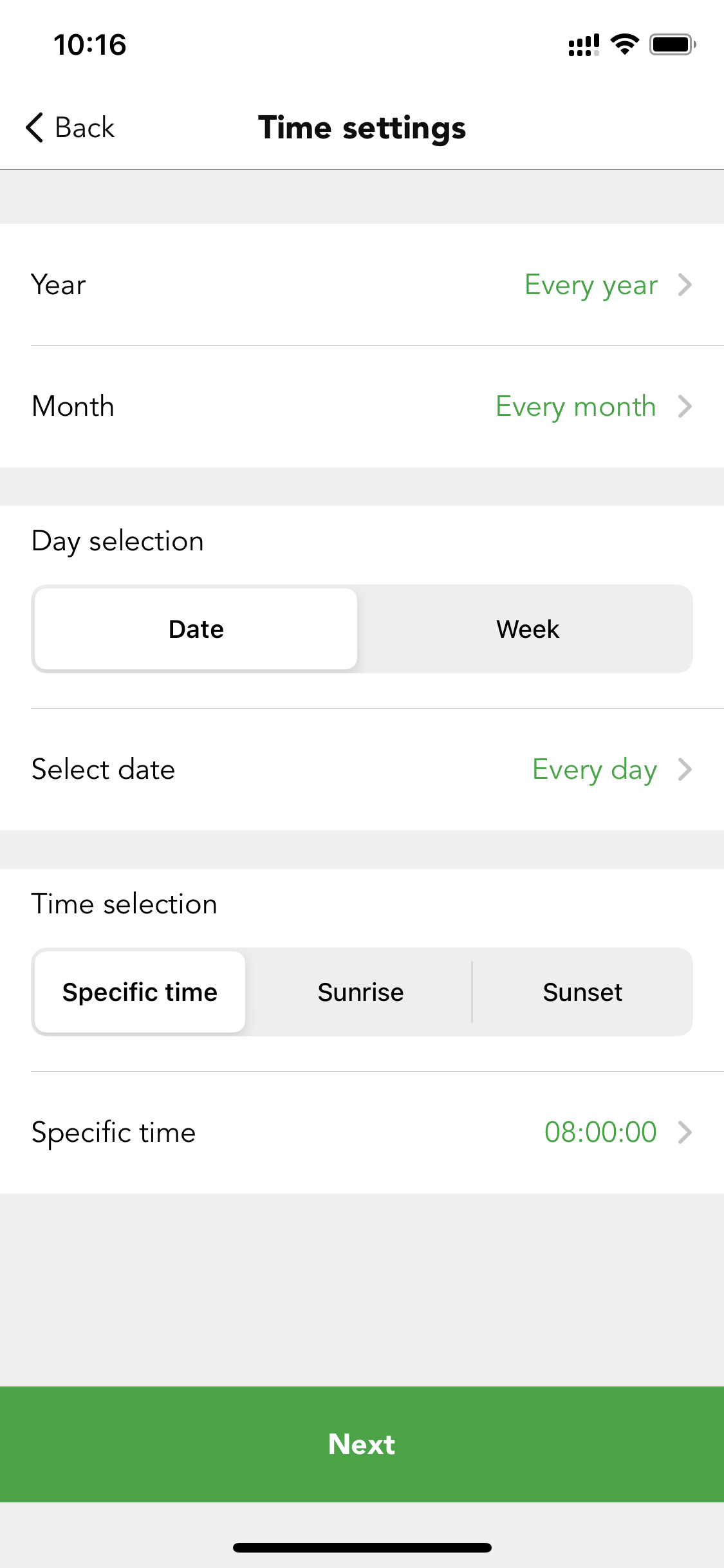Tap the back arrow chevron icon
Image resolution: width=724 pixels, height=1568 pixels.
tap(35, 127)
